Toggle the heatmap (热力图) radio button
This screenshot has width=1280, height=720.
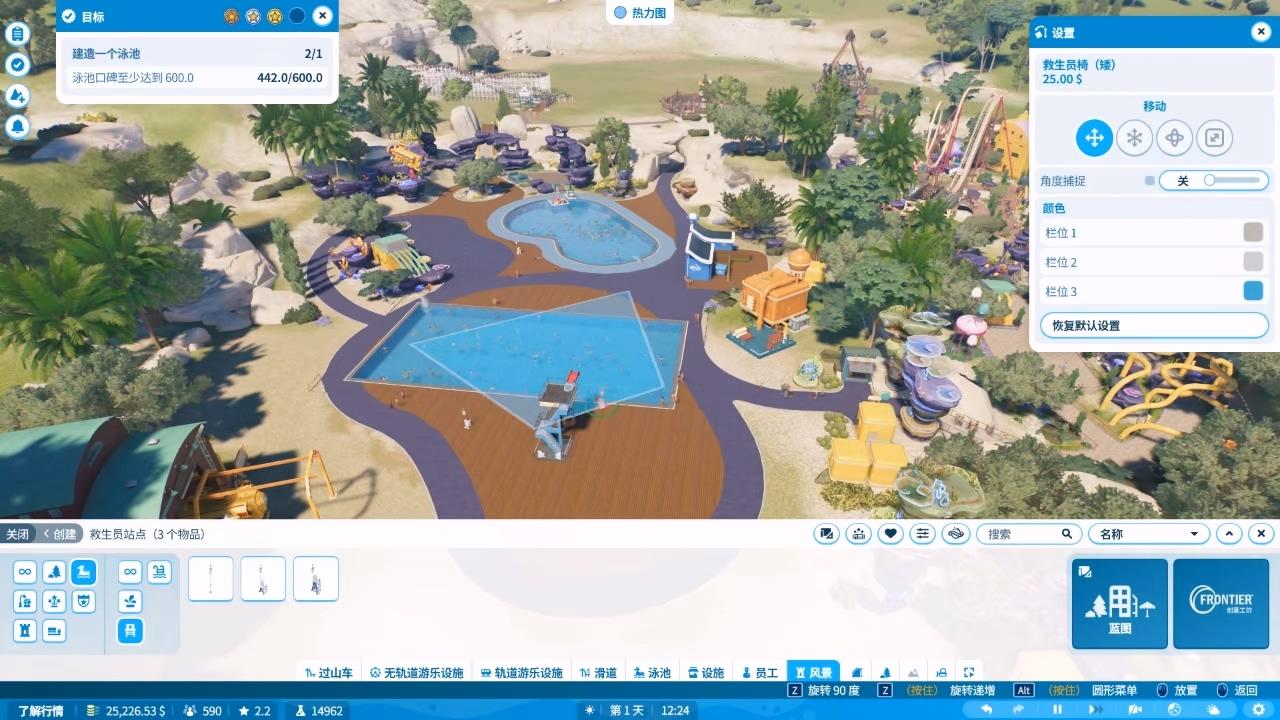coord(620,13)
